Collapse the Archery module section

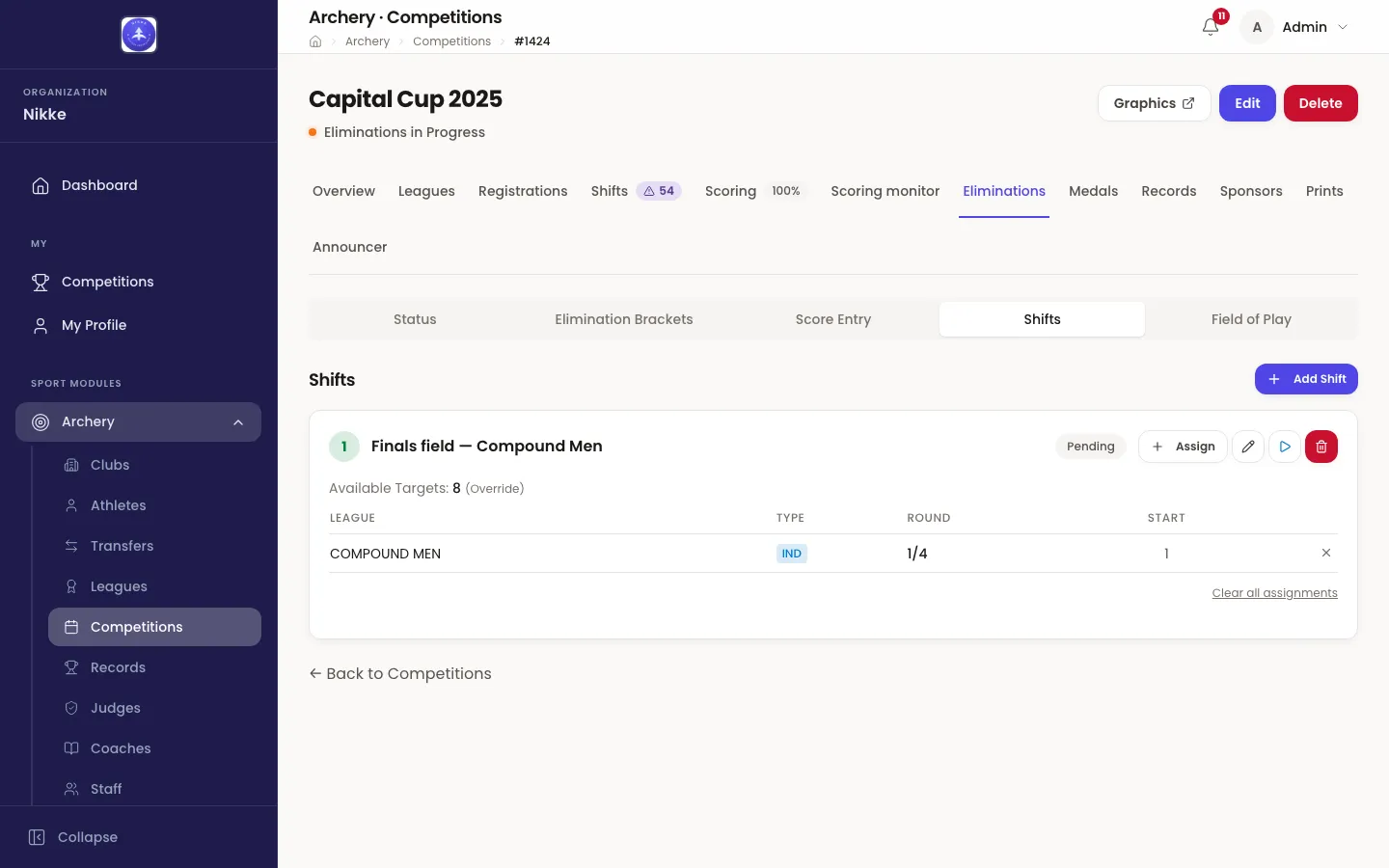tap(138, 421)
